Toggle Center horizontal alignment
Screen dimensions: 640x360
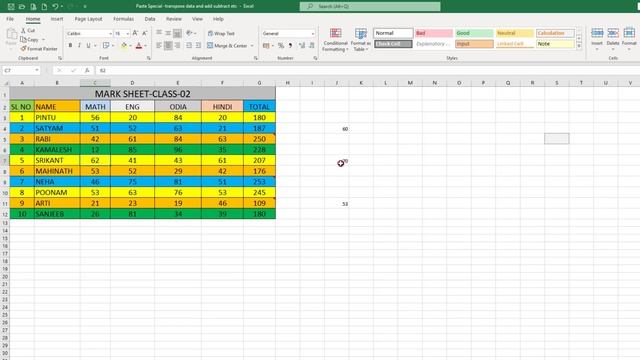[168, 45]
